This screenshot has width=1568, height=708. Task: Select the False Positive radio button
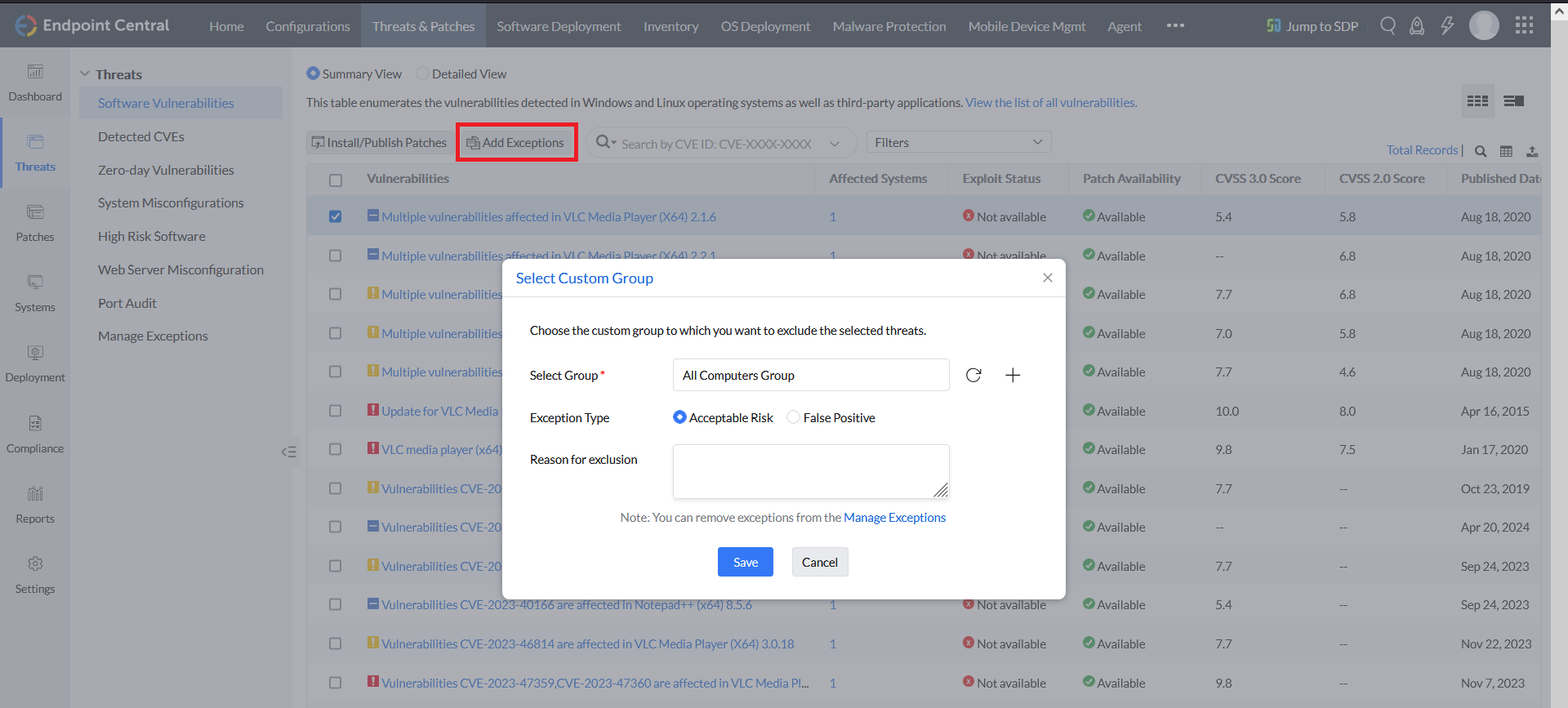click(793, 417)
